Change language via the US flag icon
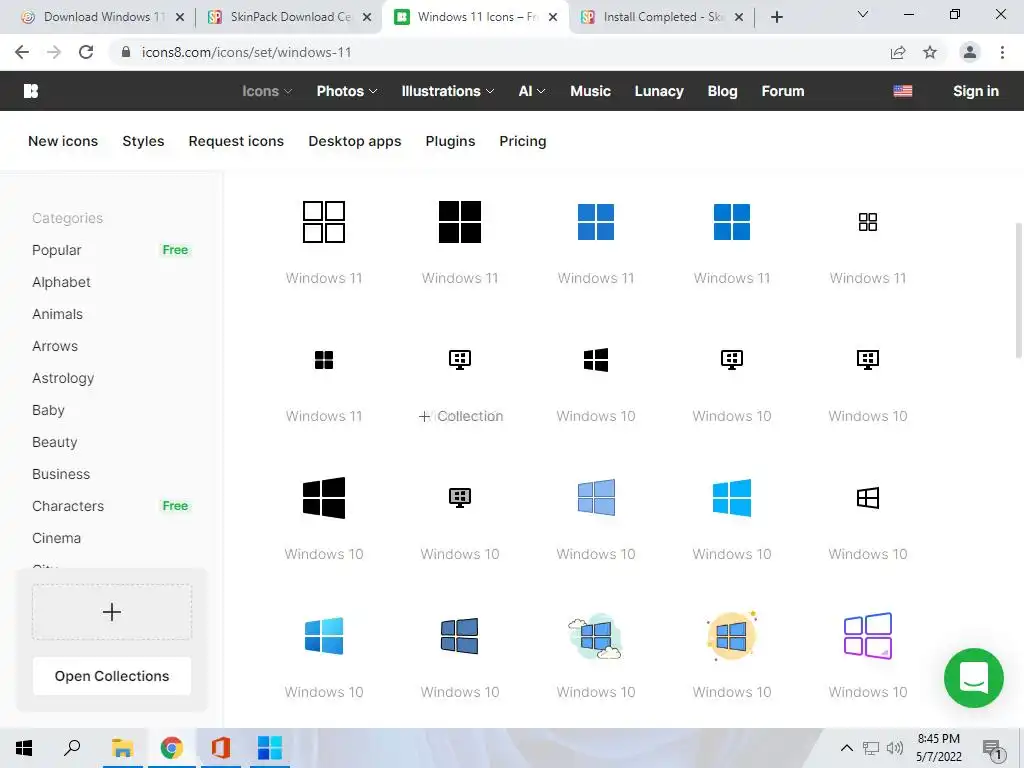Image resolution: width=1024 pixels, height=768 pixels. pos(903,91)
